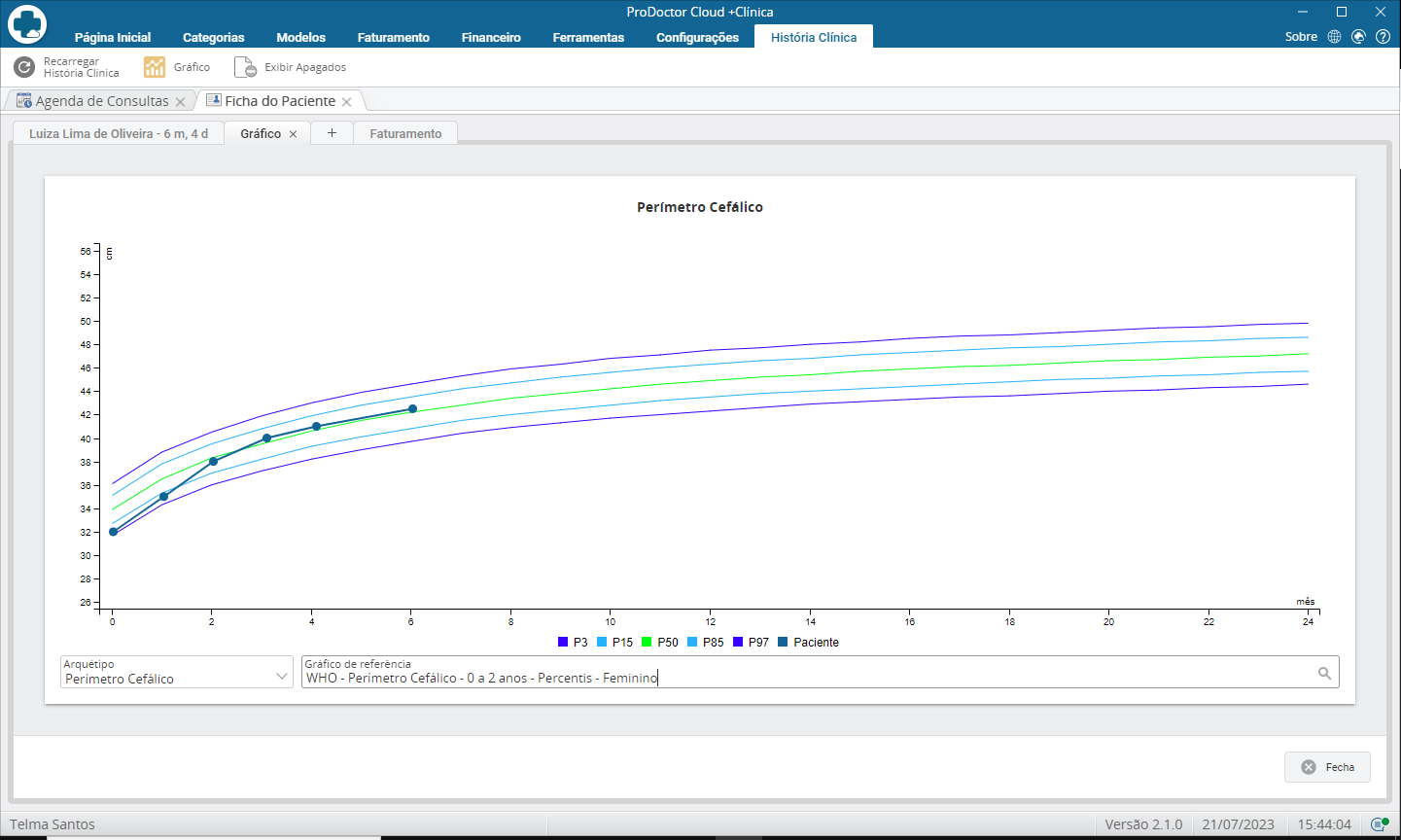The height and width of the screenshot is (840, 1401).
Task: Expand the Arquétipo dropdown arrow
Action: [x=282, y=676]
